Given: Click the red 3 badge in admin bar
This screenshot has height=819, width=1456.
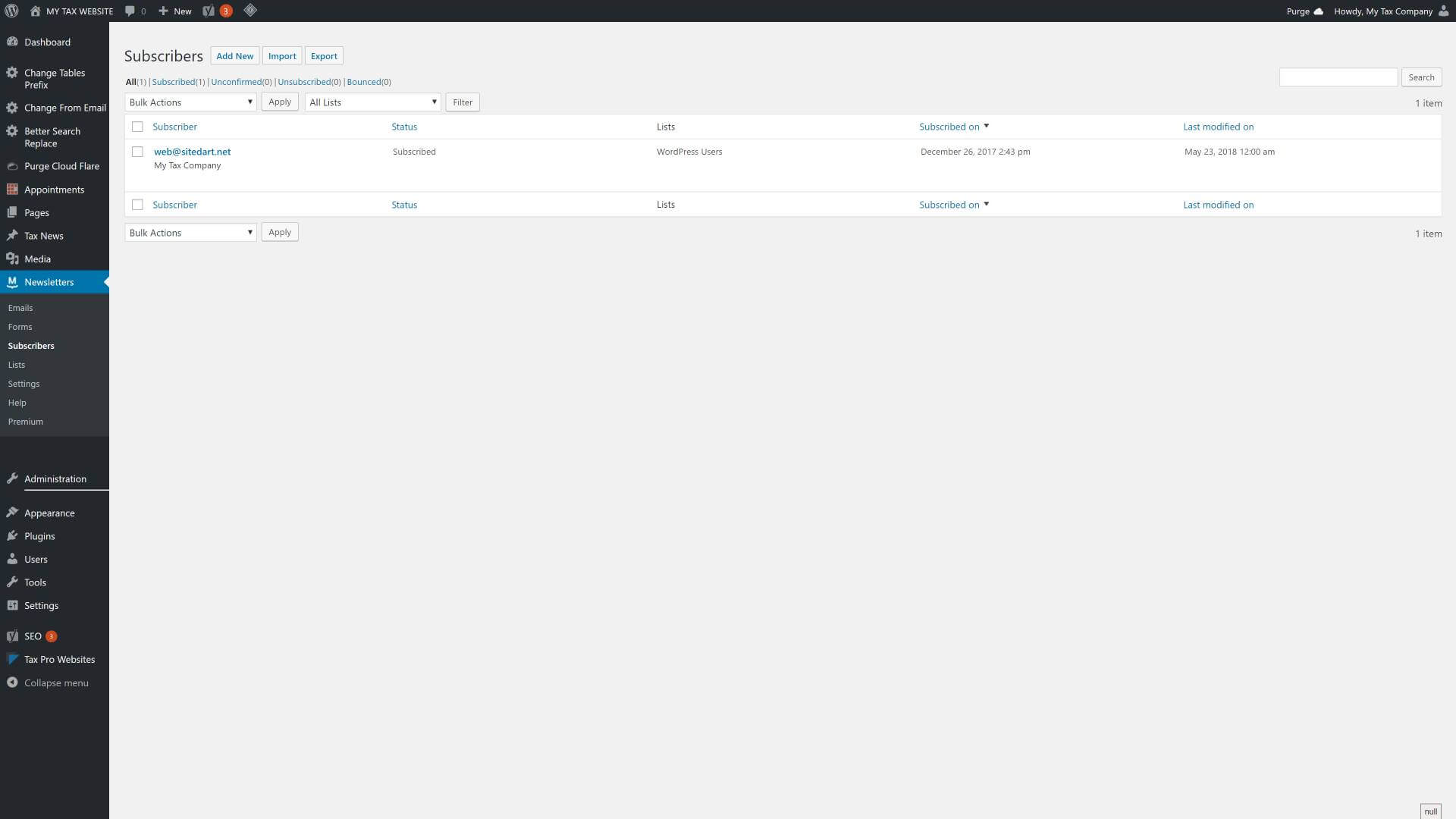Looking at the screenshot, I should (x=226, y=11).
